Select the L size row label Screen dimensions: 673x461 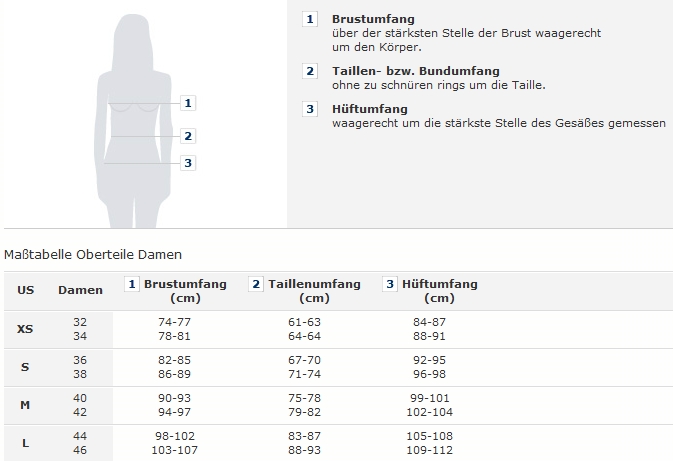pos(25,443)
